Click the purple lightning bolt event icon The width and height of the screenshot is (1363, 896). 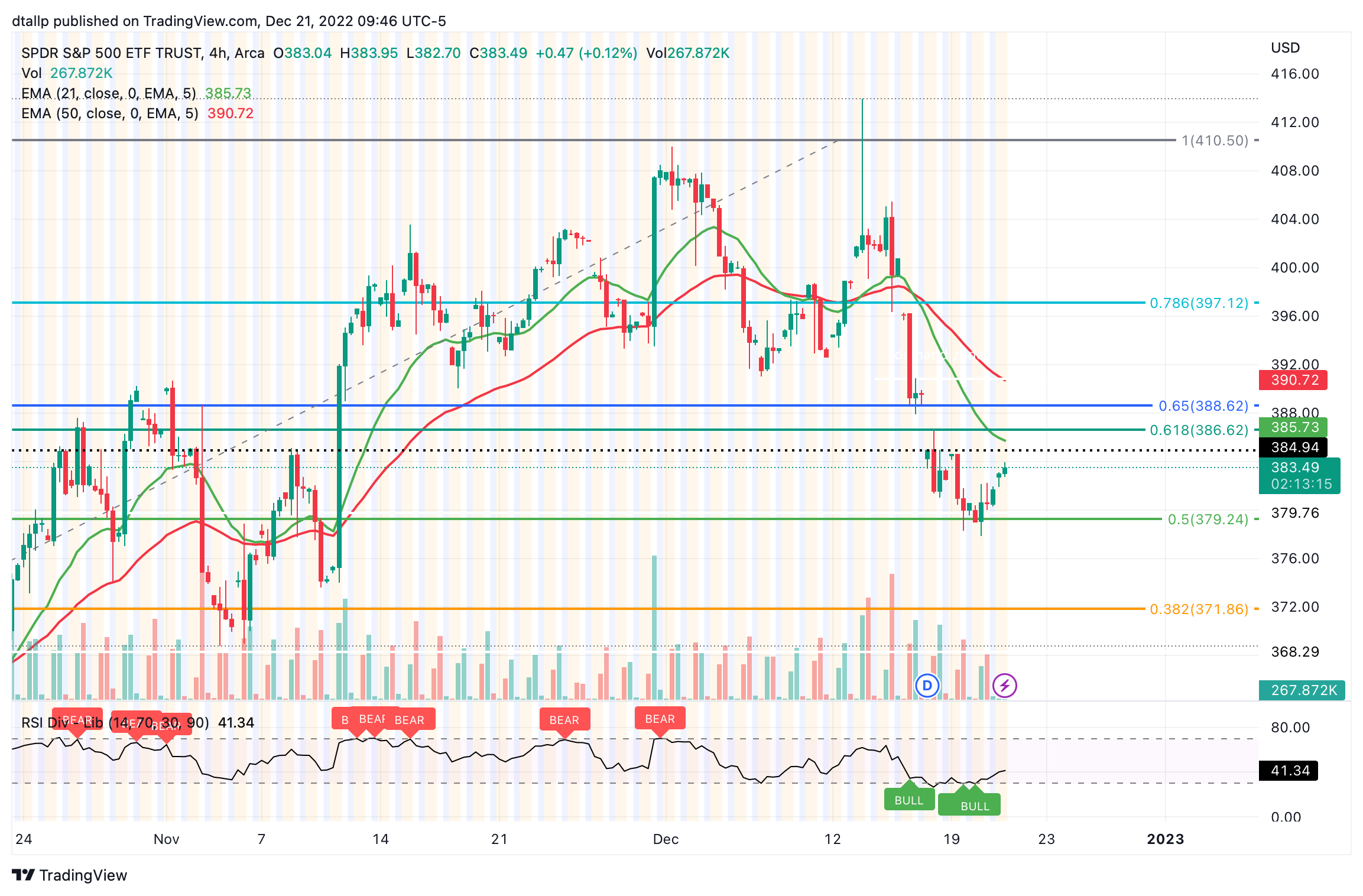[x=1004, y=686]
